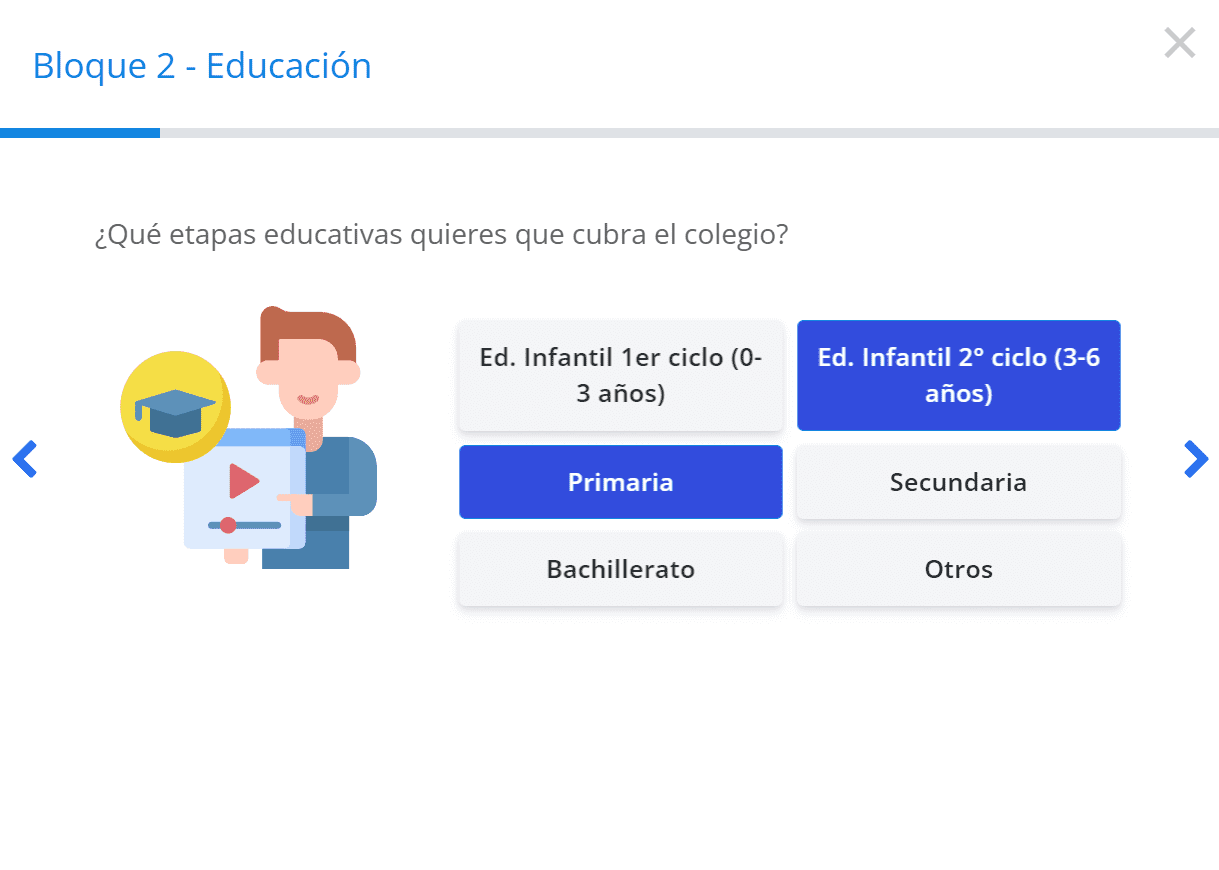Enable the Secundaria stage option
Screen dimensions: 1219x870
[958, 482]
